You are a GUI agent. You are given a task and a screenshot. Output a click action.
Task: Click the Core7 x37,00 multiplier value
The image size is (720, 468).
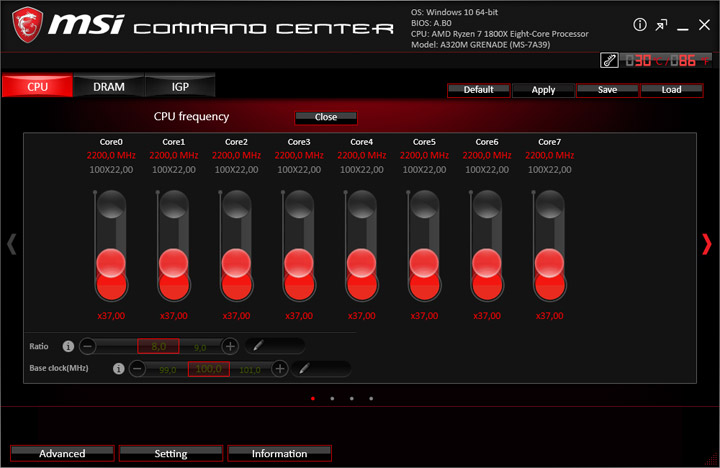(x=550, y=316)
